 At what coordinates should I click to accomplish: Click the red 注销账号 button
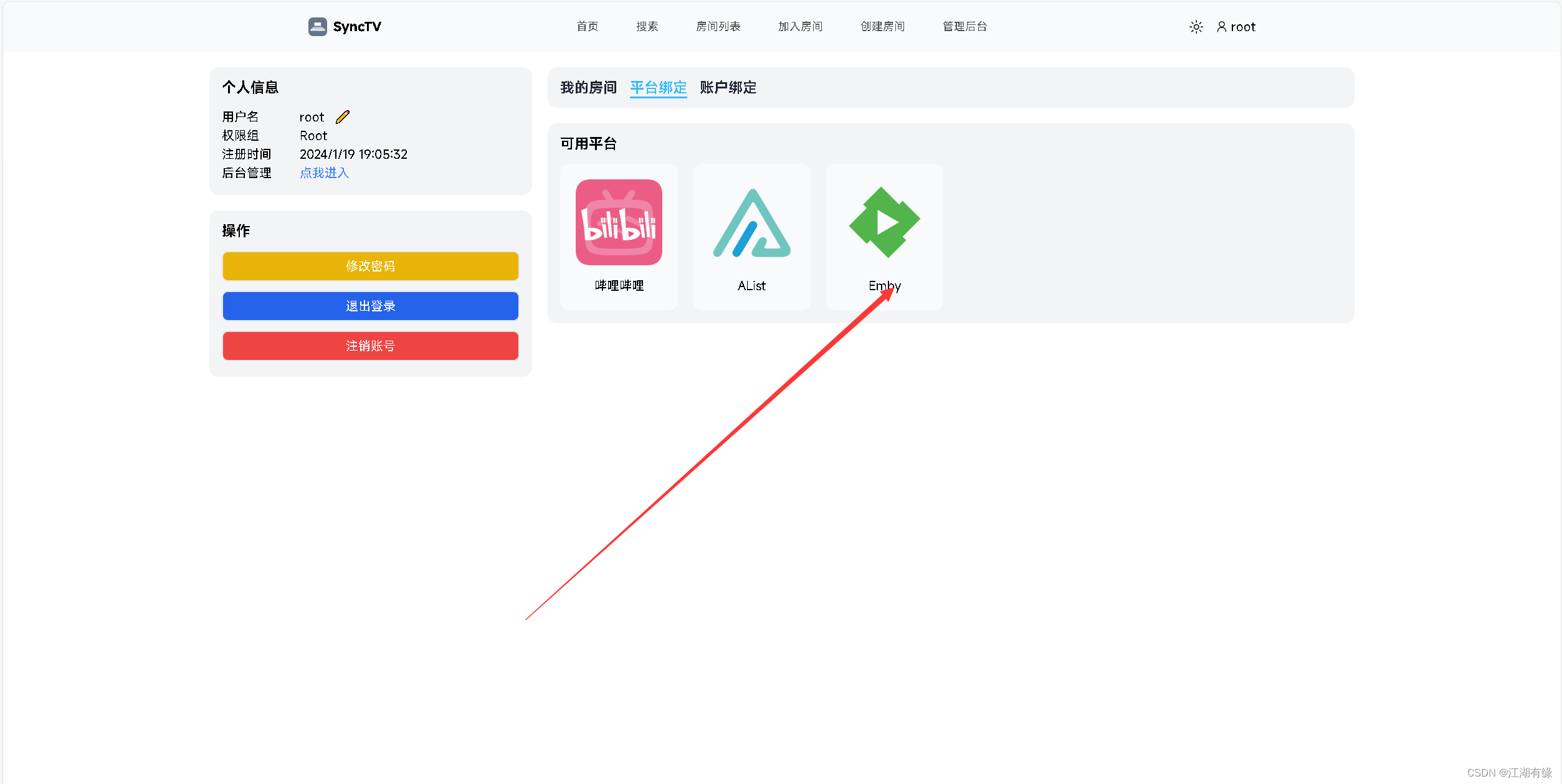click(370, 346)
